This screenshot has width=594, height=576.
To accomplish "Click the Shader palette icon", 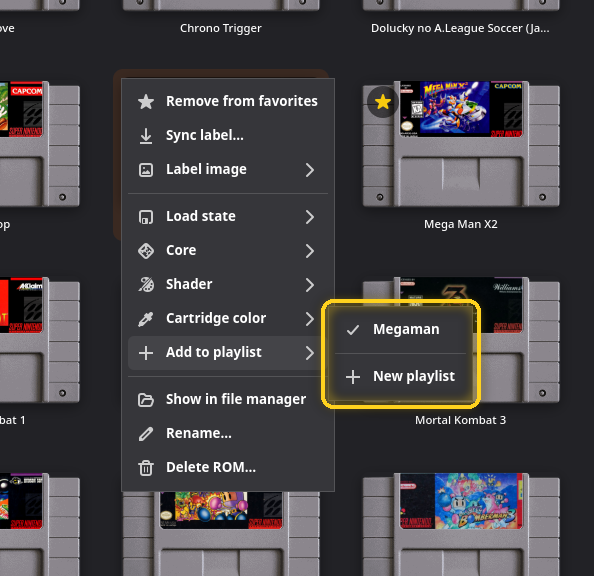I will pyautogui.click(x=146, y=285).
